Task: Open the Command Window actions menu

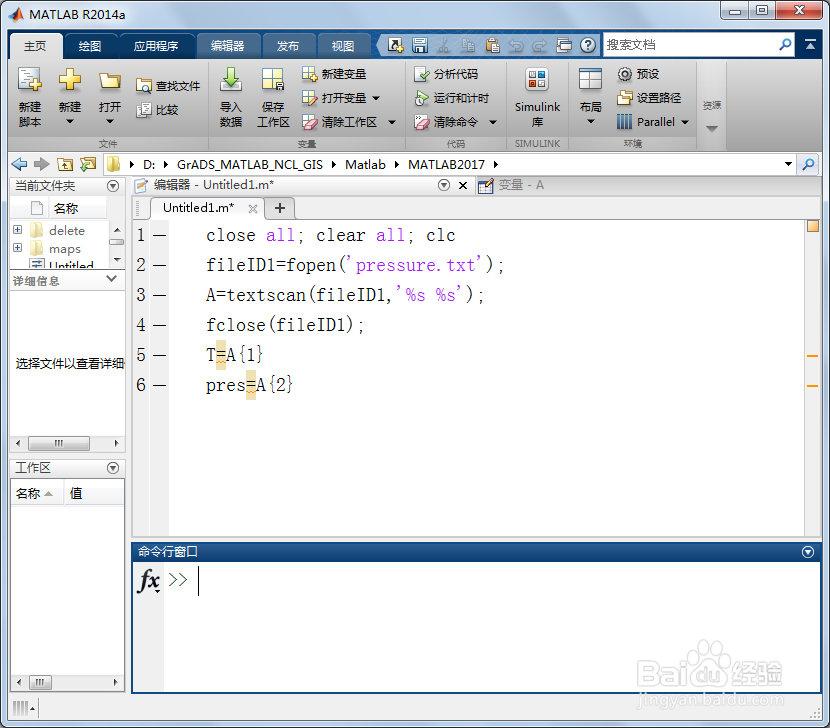Action: (x=808, y=552)
